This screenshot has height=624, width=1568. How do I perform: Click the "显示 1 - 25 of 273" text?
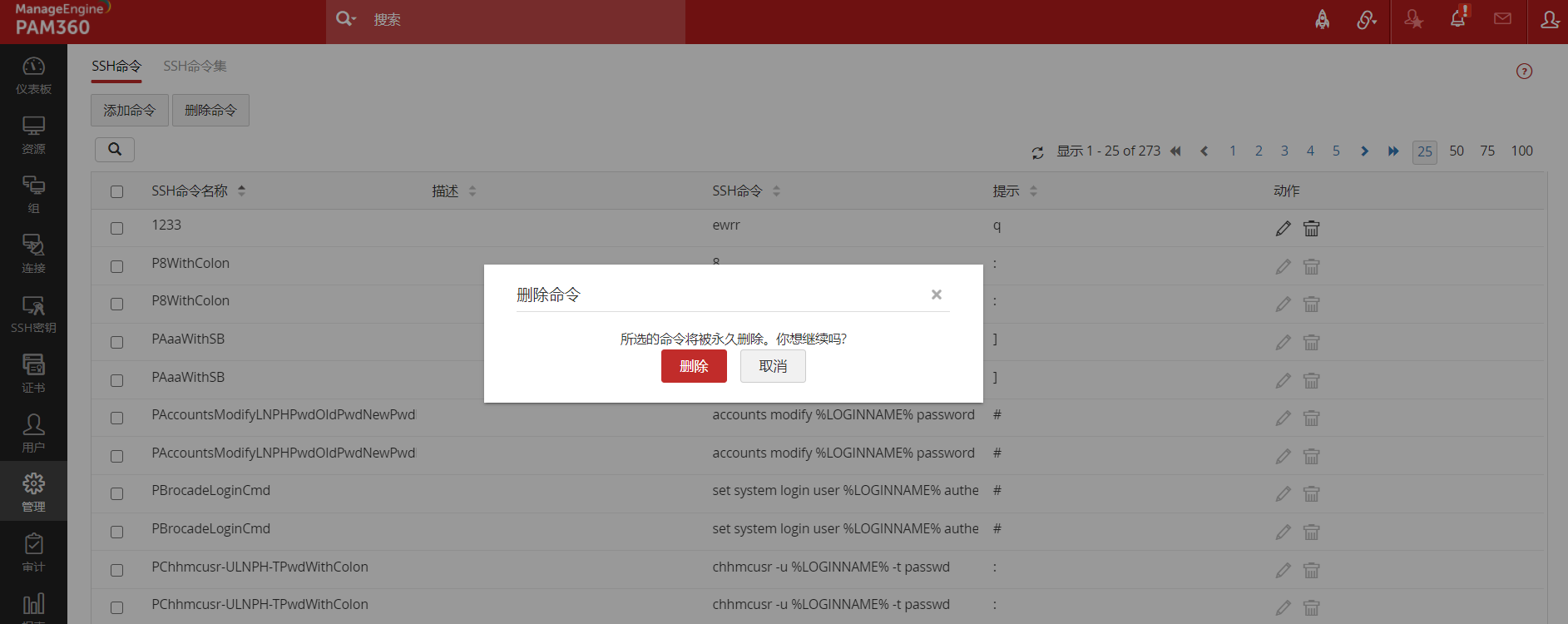tap(1108, 151)
